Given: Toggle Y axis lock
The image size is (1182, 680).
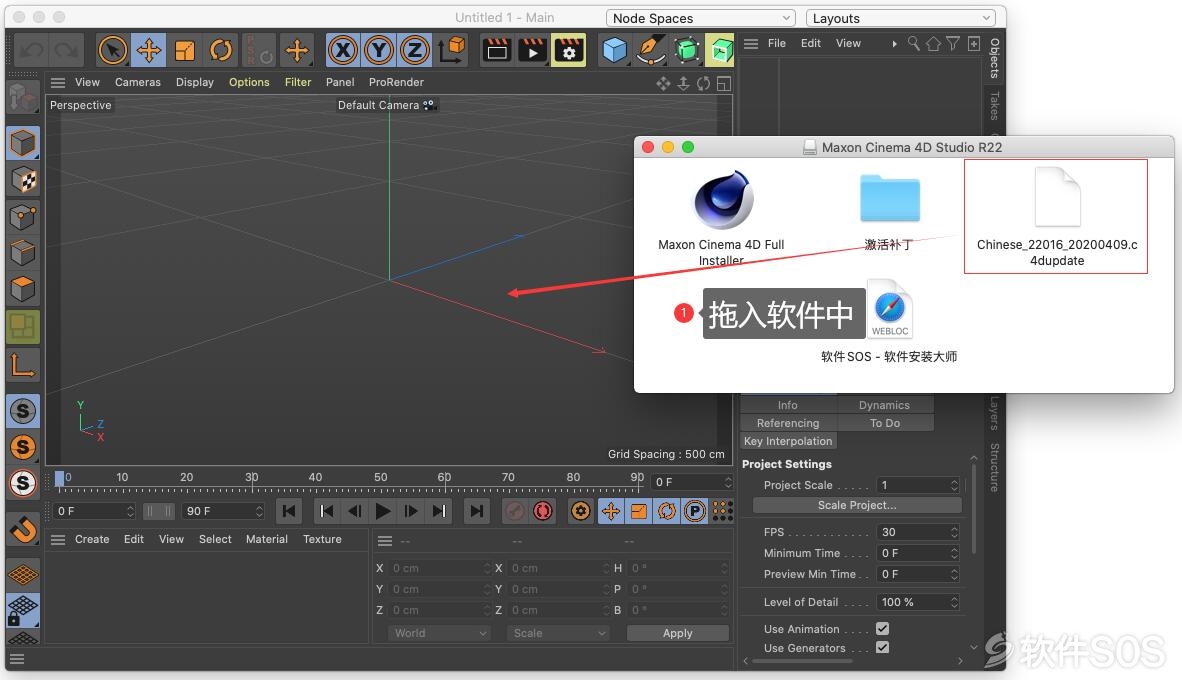Looking at the screenshot, I should pyautogui.click(x=378, y=51).
